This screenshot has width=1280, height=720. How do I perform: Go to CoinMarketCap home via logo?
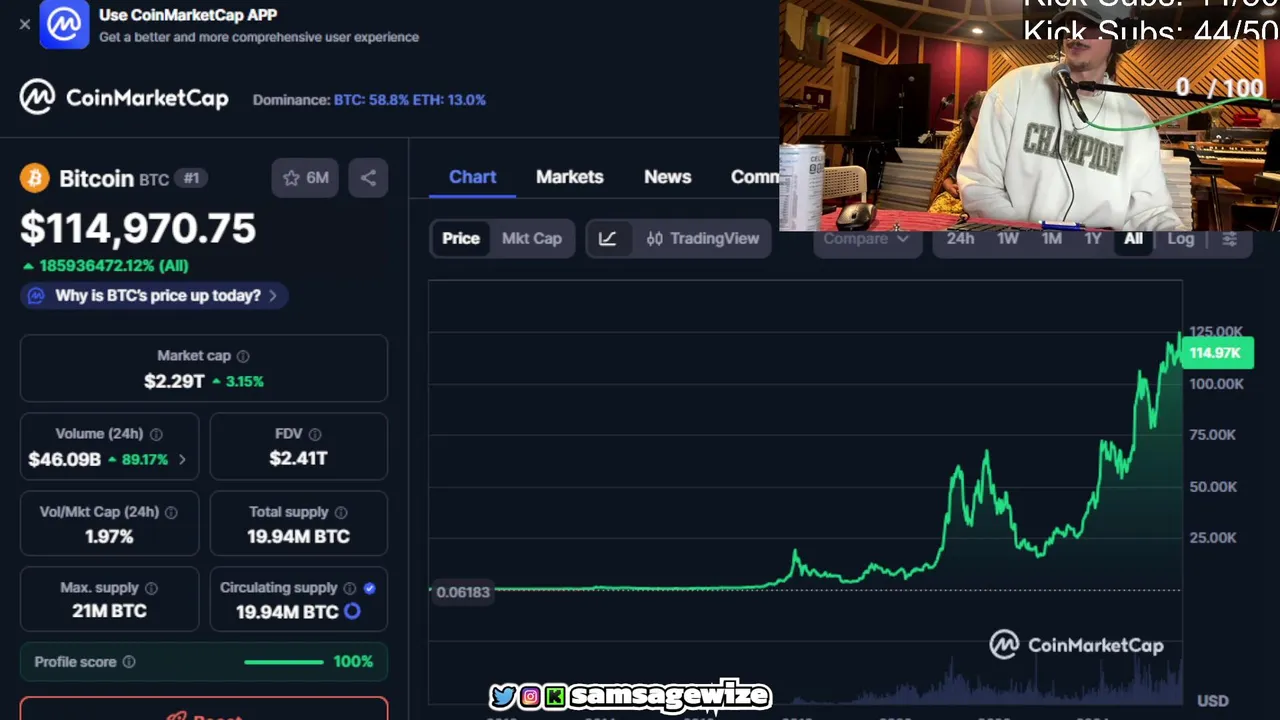(124, 98)
